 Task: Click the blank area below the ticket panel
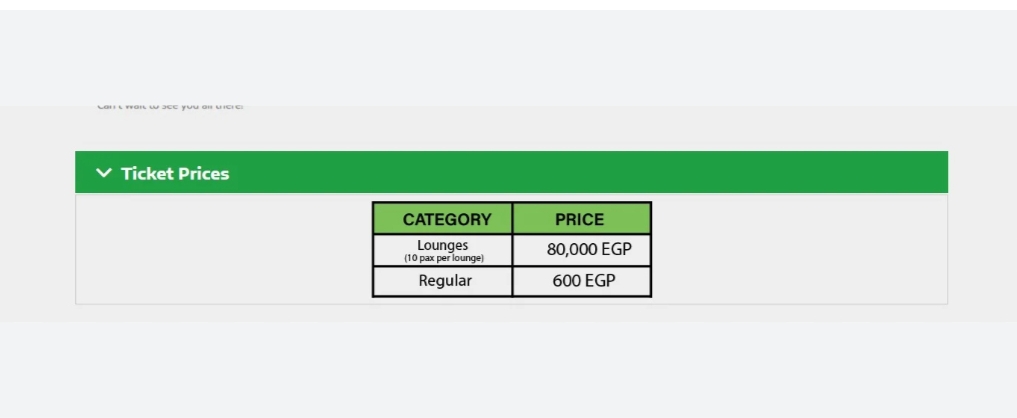[500, 370]
